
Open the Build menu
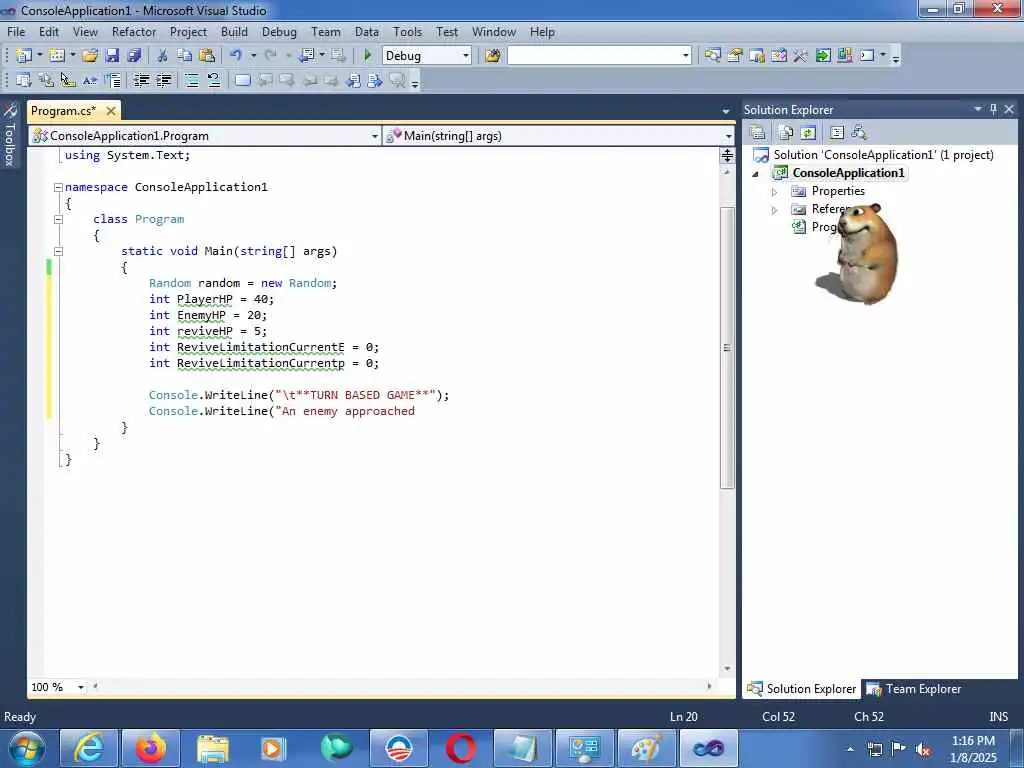pyautogui.click(x=234, y=31)
